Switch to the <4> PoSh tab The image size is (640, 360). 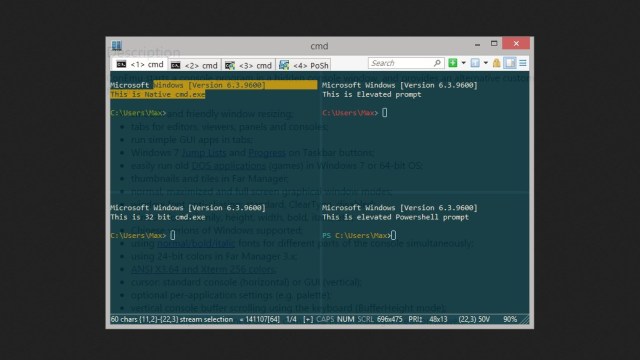point(304,65)
